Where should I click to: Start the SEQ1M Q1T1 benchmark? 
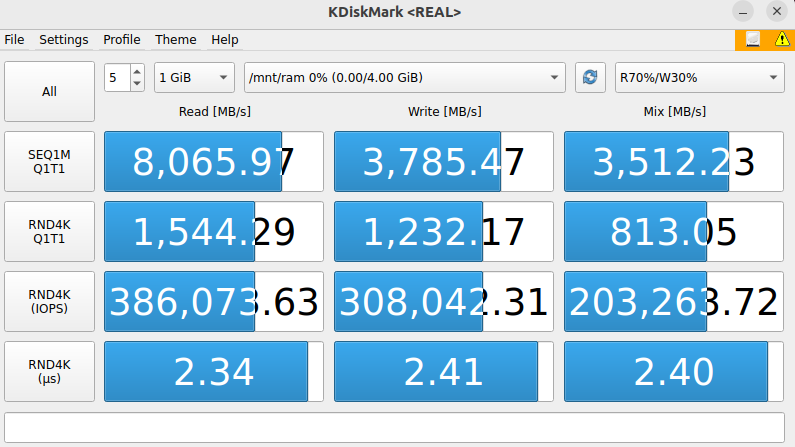tap(49, 162)
